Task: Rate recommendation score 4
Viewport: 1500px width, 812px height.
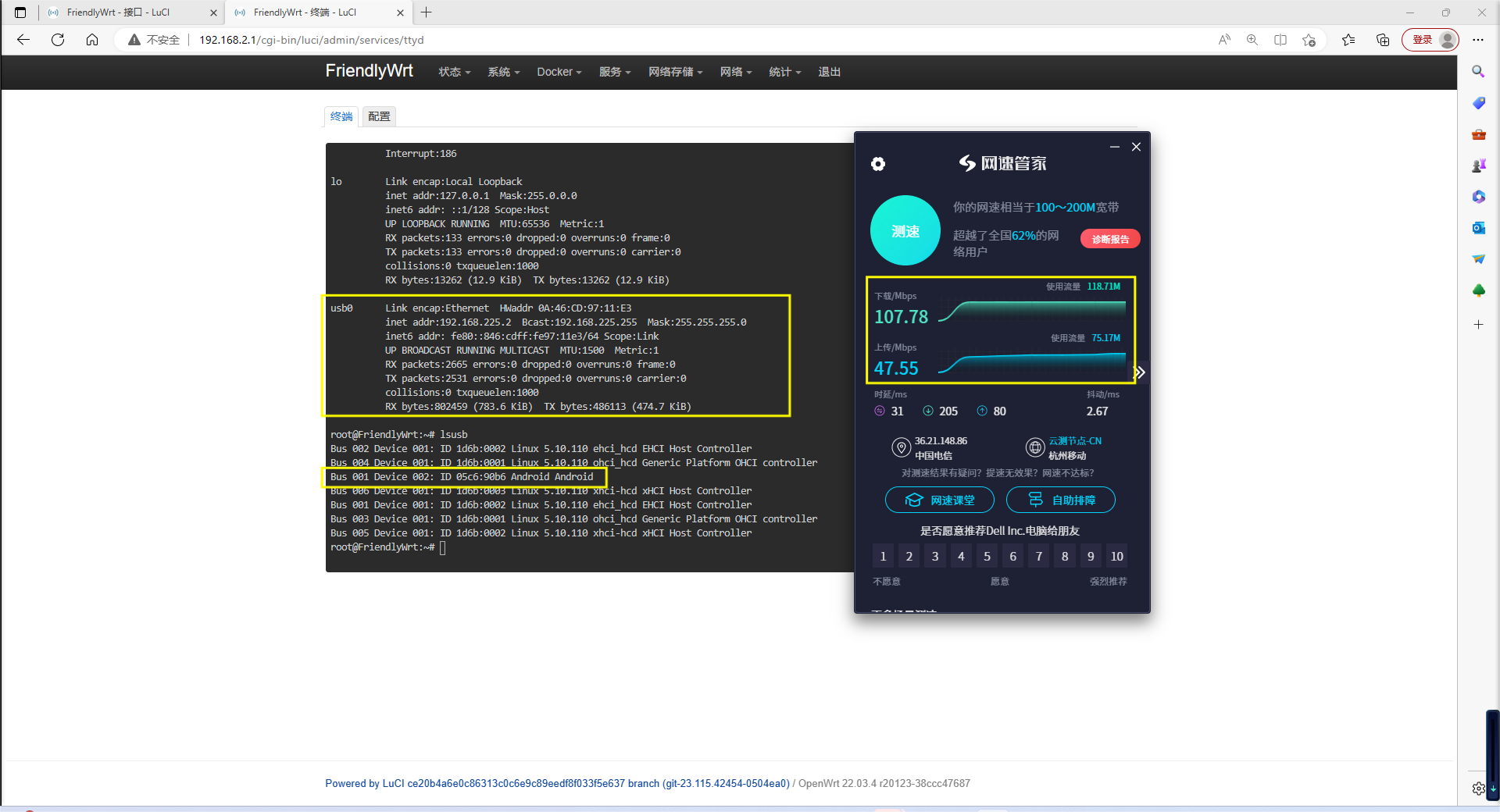Action: (x=961, y=556)
